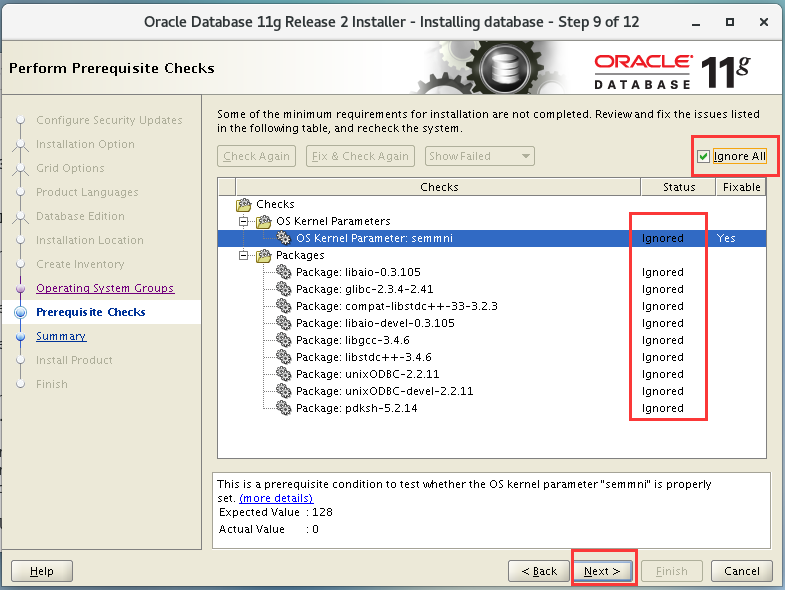Click gear icon for glibc-2.3.4-2.41 package

[283, 289]
